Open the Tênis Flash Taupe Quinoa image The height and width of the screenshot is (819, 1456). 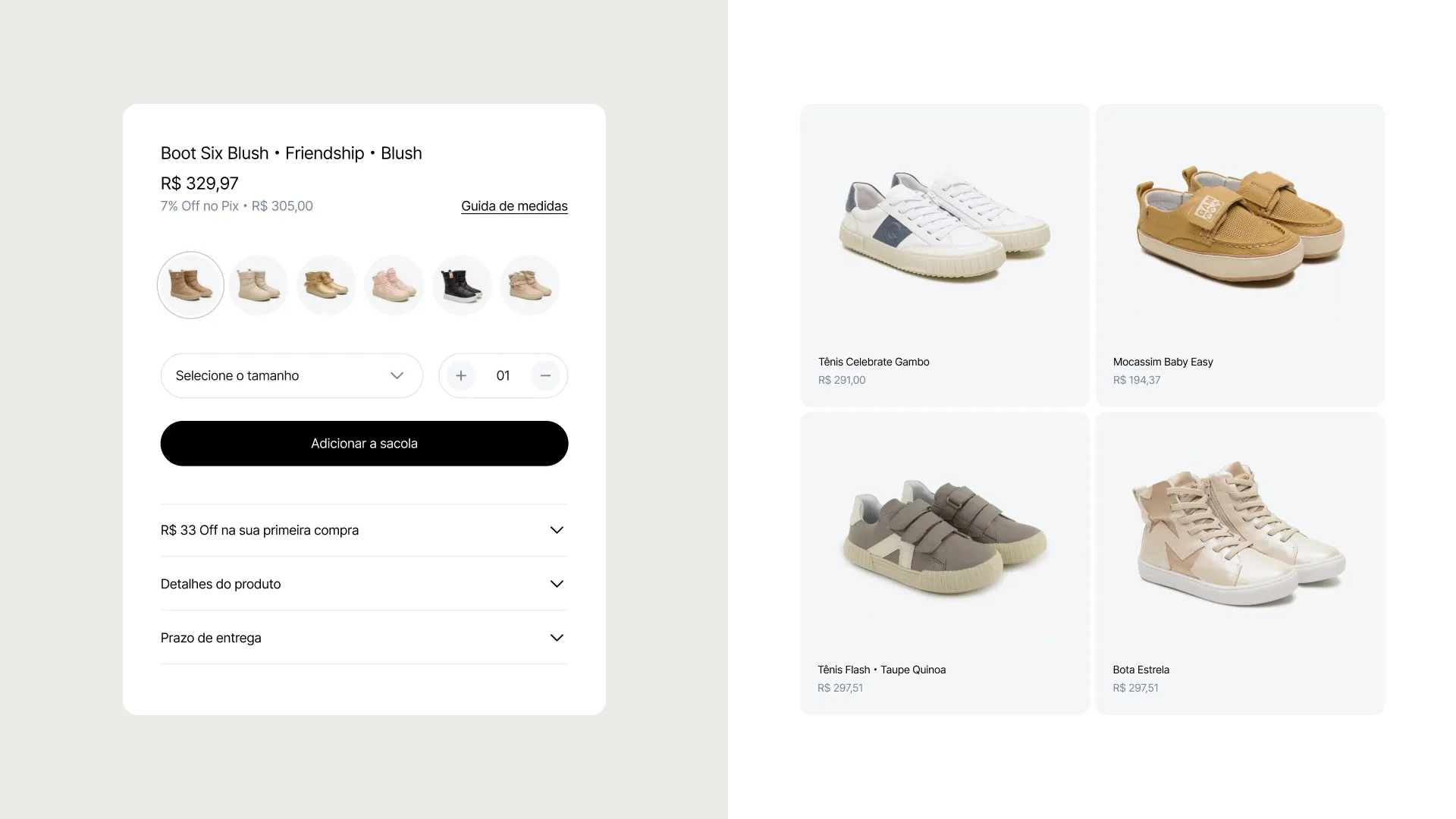(x=944, y=537)
